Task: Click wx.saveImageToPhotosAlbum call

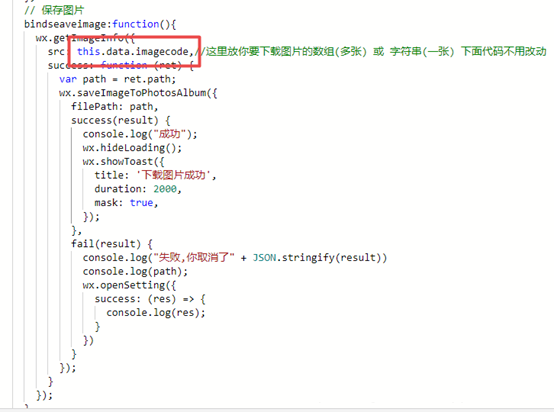Action: click(x=138, y=93)
